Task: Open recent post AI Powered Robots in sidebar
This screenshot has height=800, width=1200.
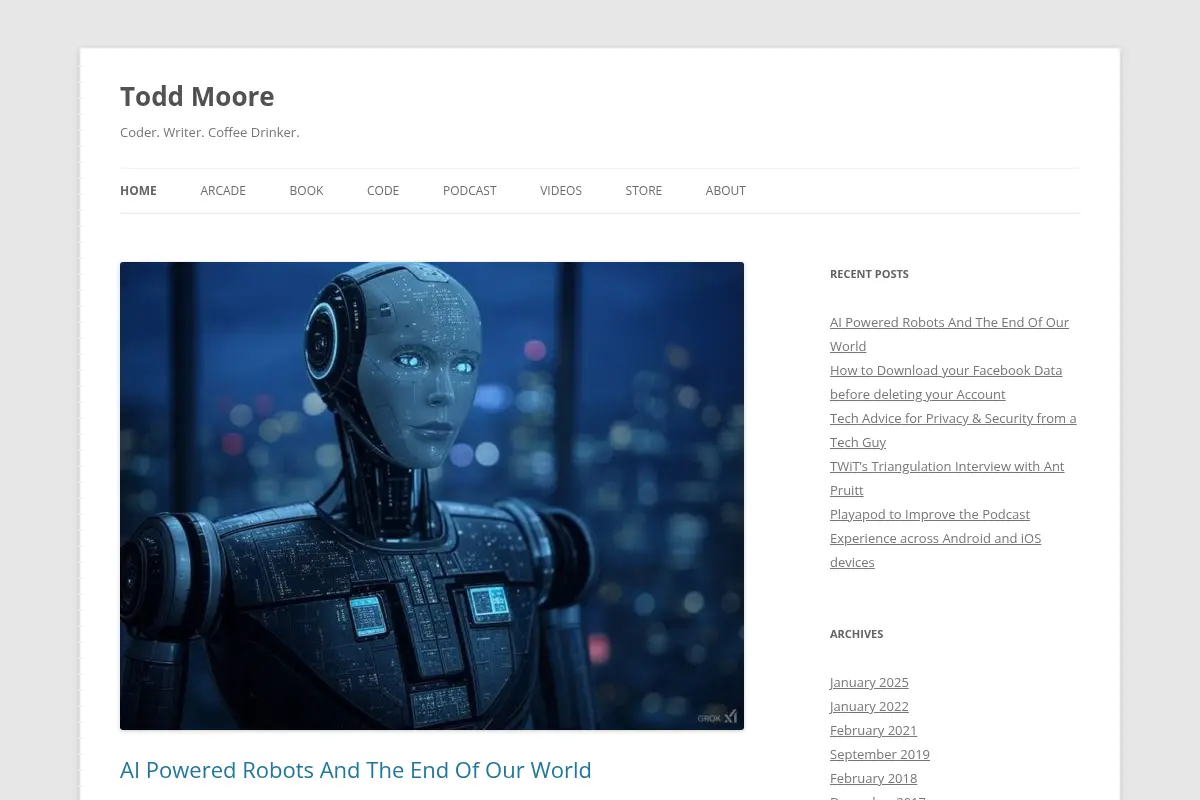Action: pyautogui.click(x=949, y=334)
